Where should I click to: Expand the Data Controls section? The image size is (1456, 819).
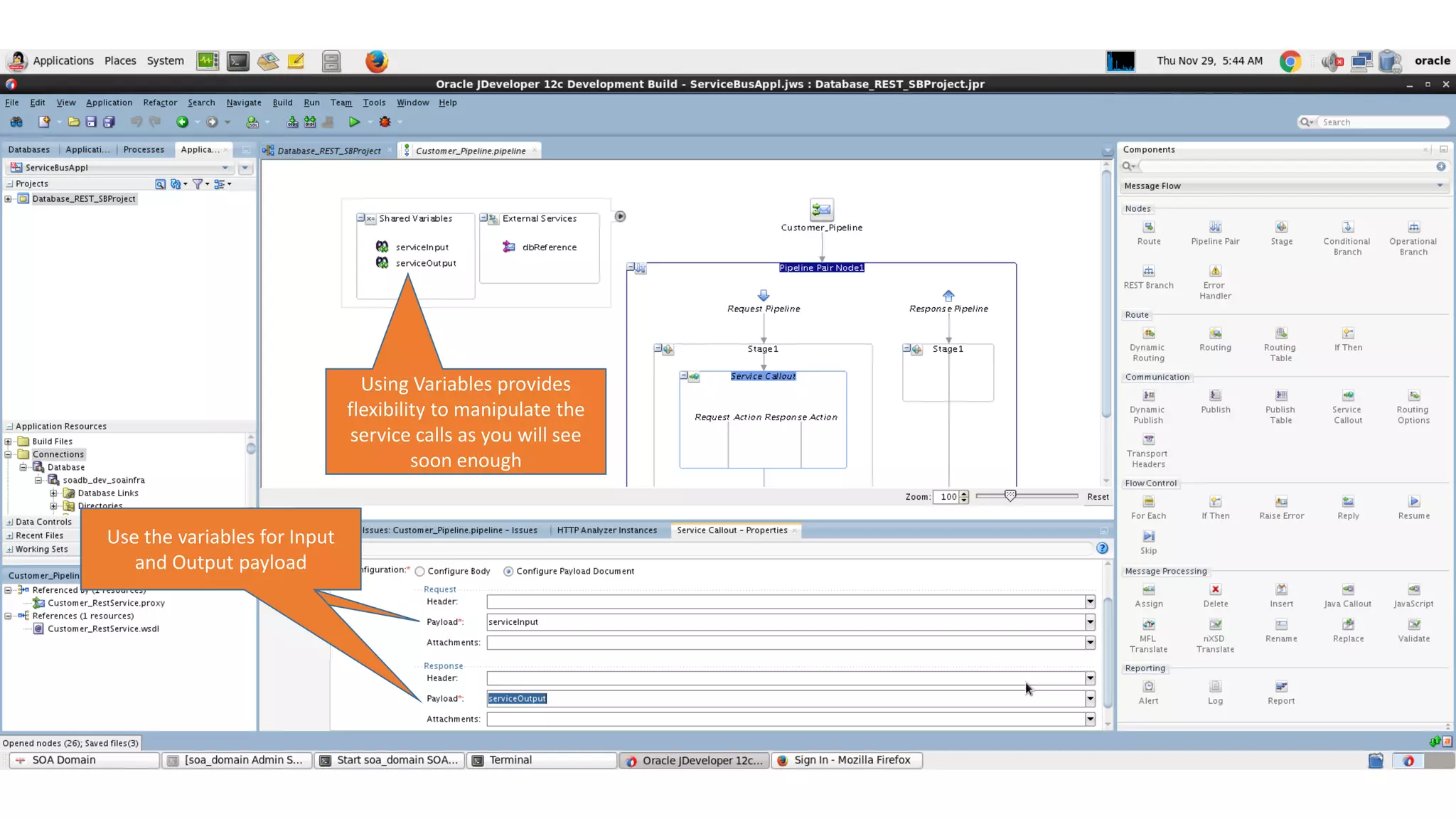[9, 522]
